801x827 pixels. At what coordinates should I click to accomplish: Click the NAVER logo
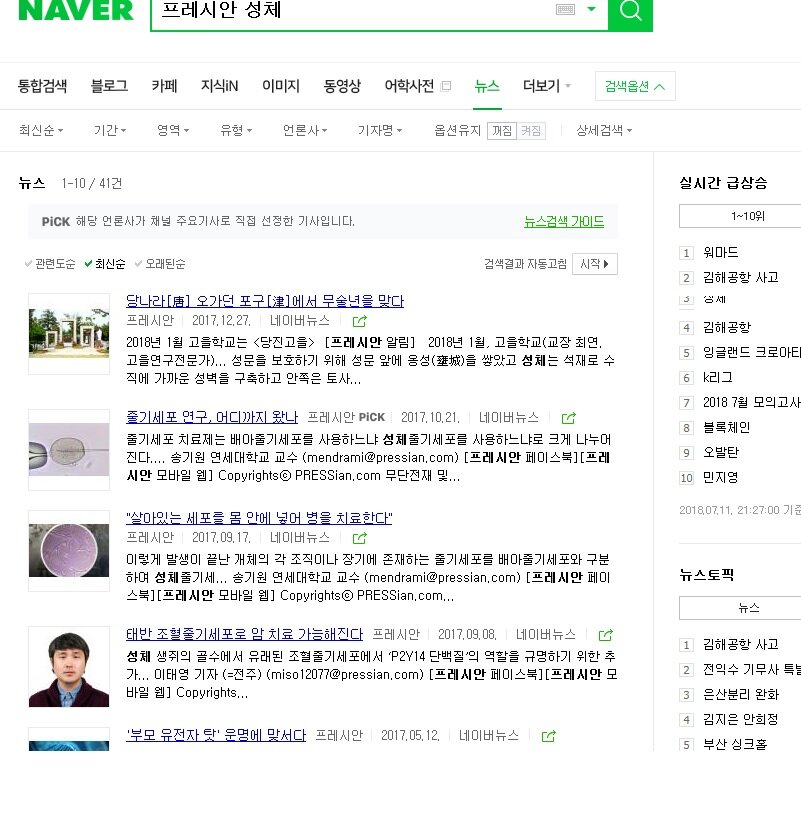click(x=76, y=11)
